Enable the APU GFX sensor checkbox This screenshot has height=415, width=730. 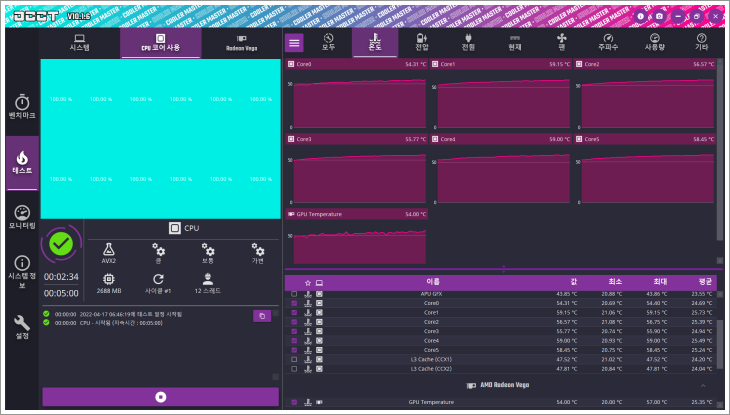tap(294, 294)
